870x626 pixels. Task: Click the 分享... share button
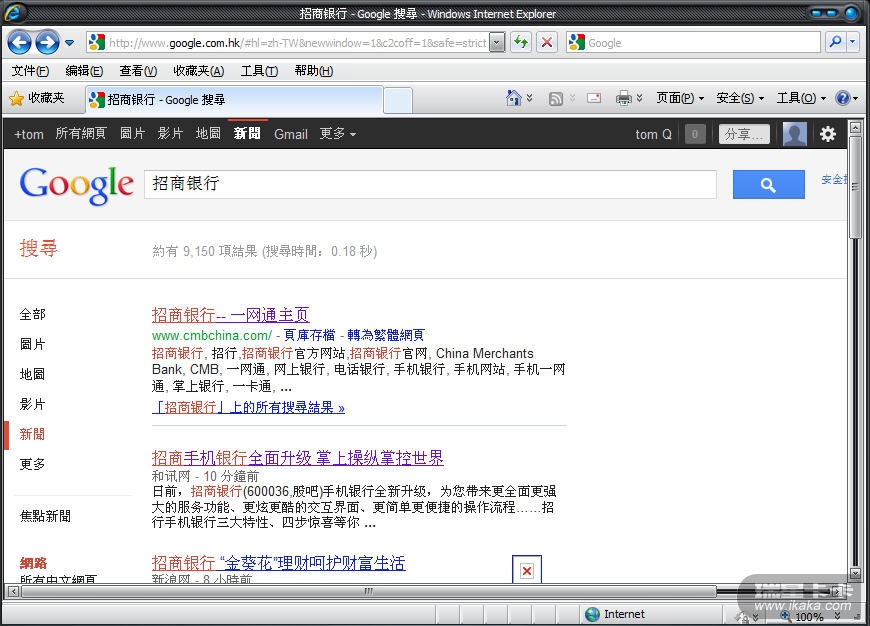744,134
